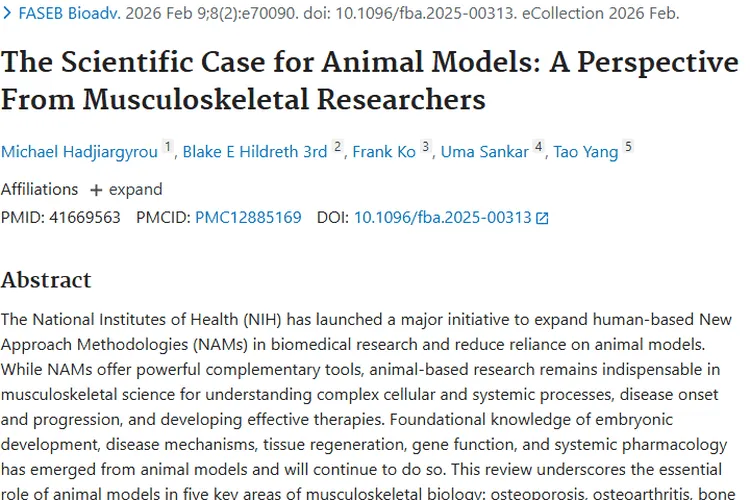Follow the DOI 10.1096/fba.2025-00313 link below Affiliations
The width and height of the screenshot is (750, 500).
(442, 217)
